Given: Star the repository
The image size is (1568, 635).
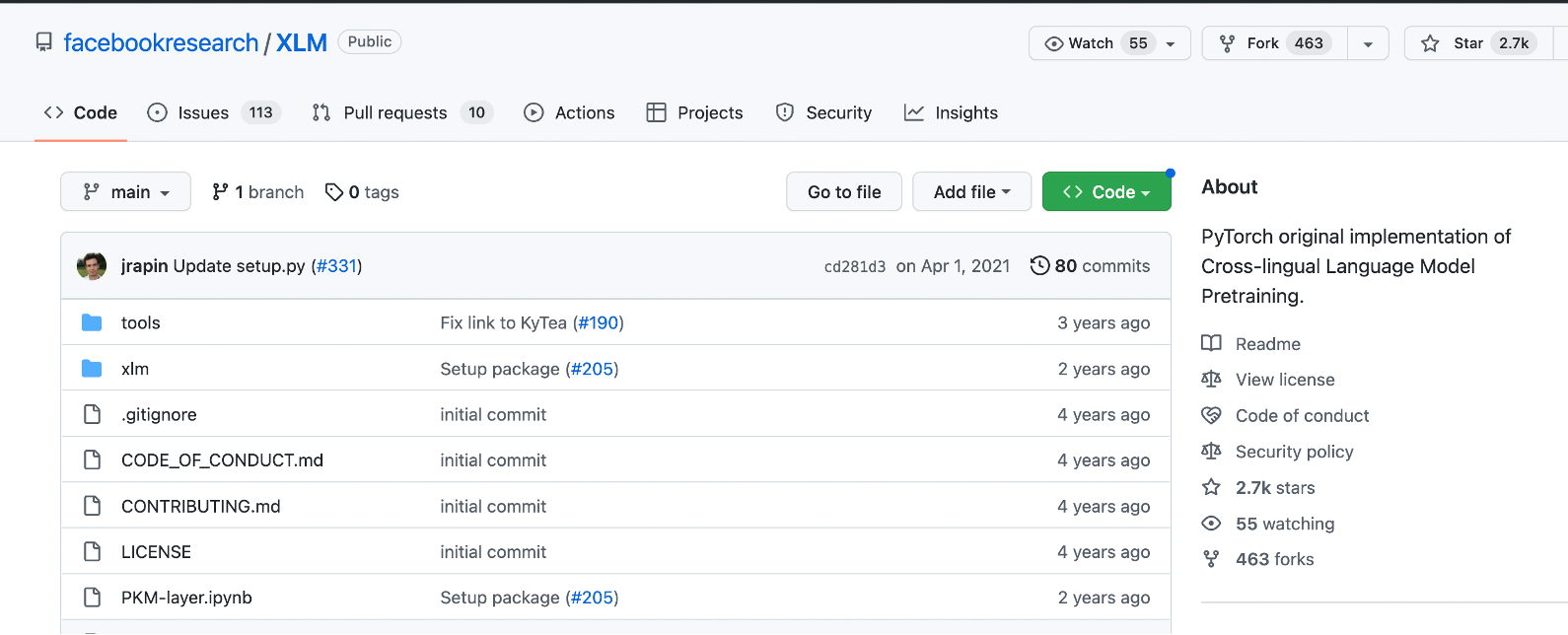Looking at the screenshot, I should pyautogui.click(x=1477, y=43).
